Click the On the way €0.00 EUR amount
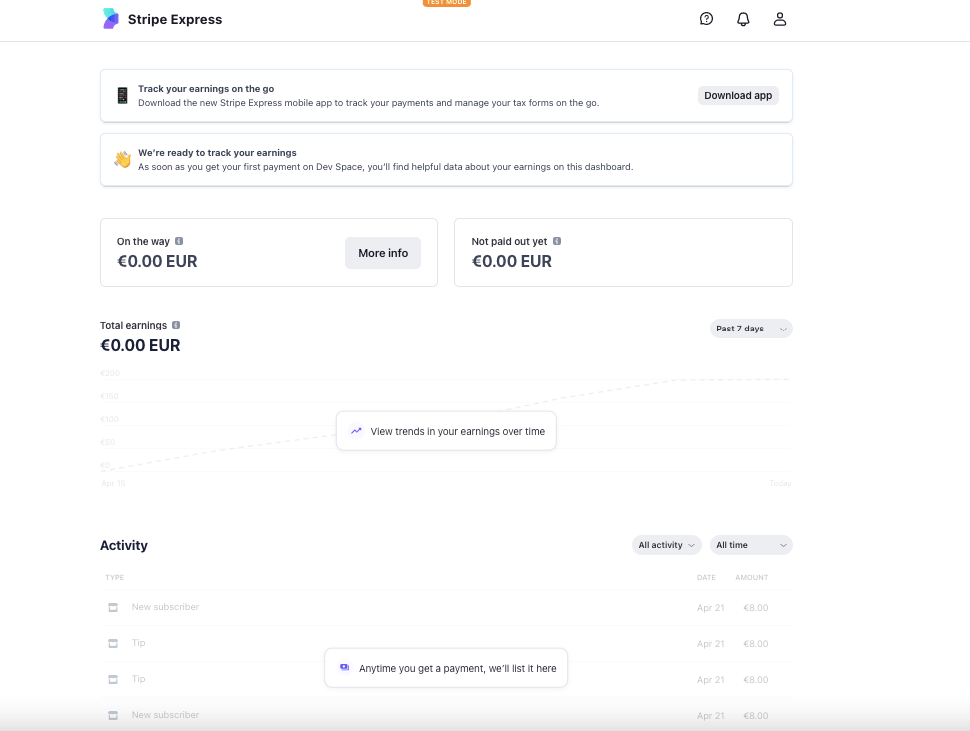The image size is (970, 731). 157,261
